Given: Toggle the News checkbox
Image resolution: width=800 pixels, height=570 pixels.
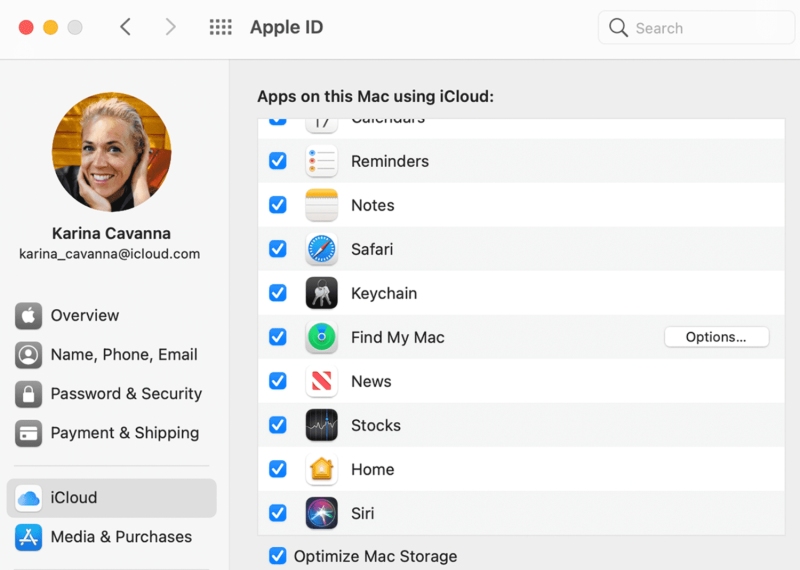Looking at the screenshot, I should pos(278,381).
